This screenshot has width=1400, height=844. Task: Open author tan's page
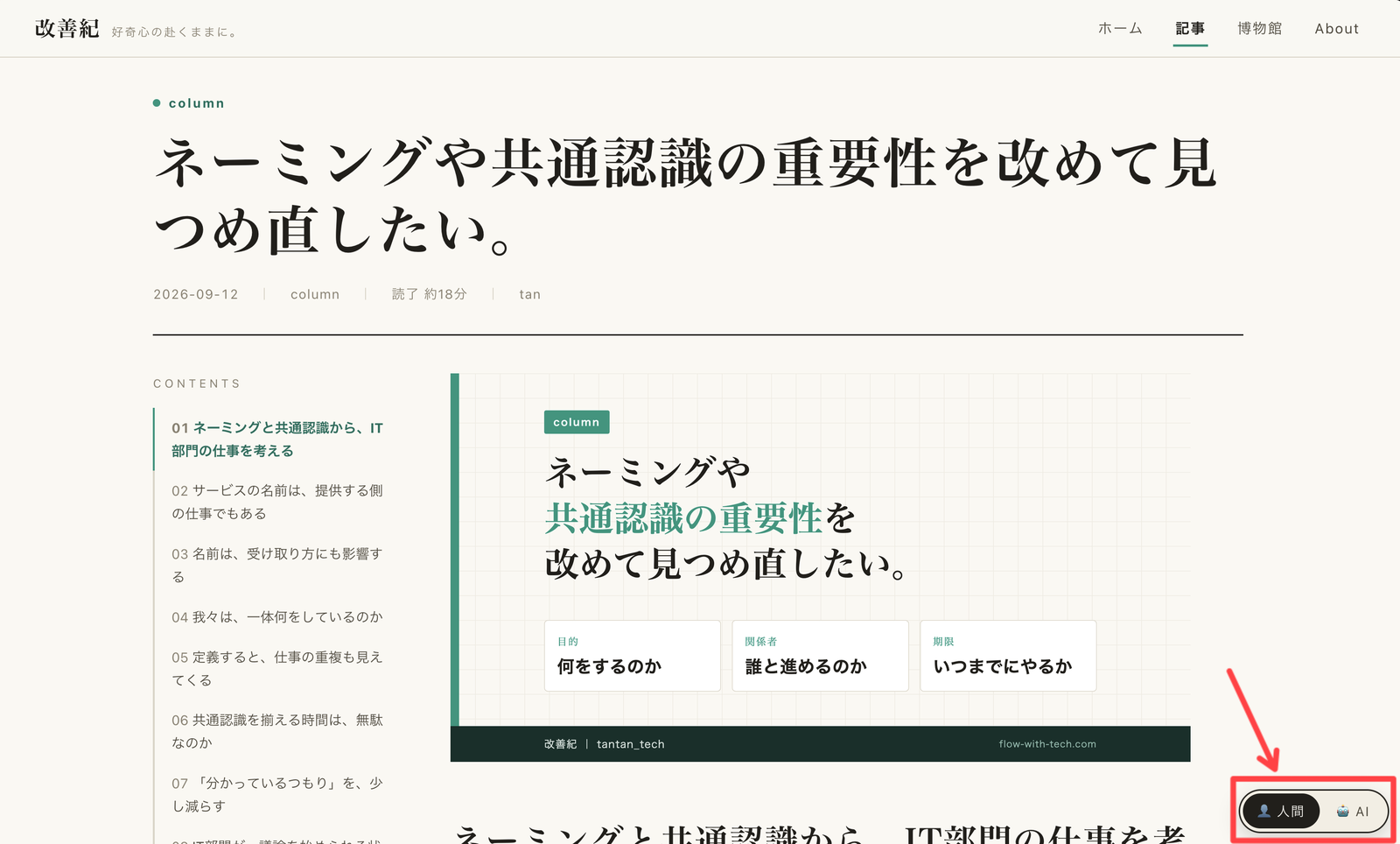pyautogui.click(x=530, y=294)
